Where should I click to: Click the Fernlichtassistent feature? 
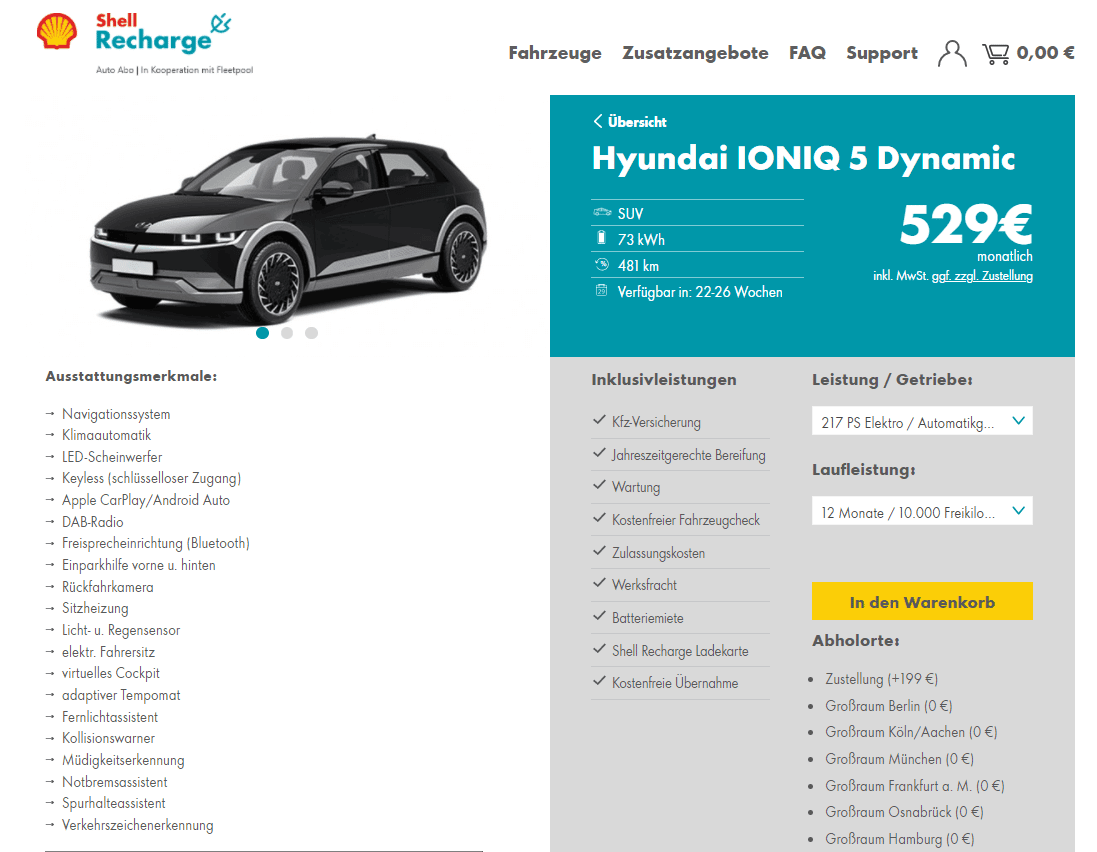(x=110, y=717)
